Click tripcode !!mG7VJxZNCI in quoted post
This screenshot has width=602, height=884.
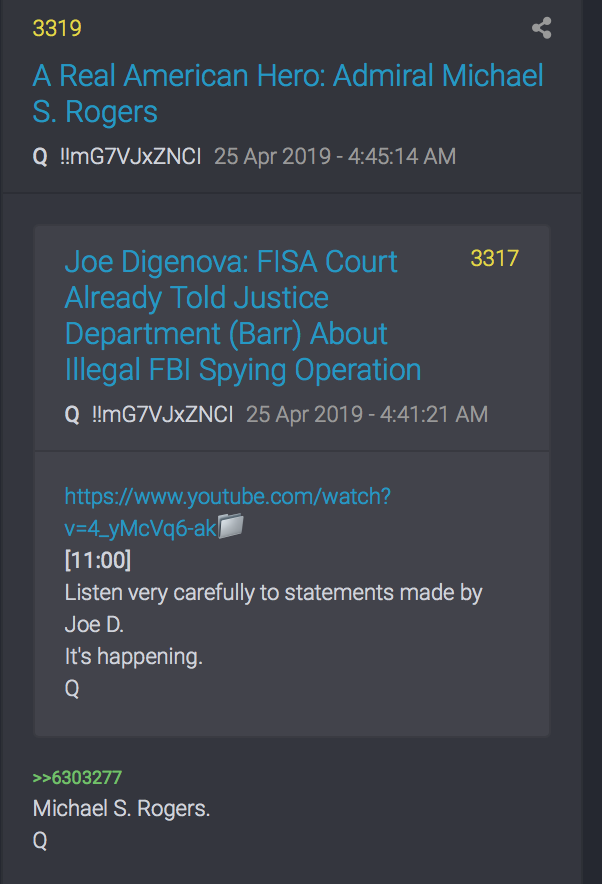[162, 414]
